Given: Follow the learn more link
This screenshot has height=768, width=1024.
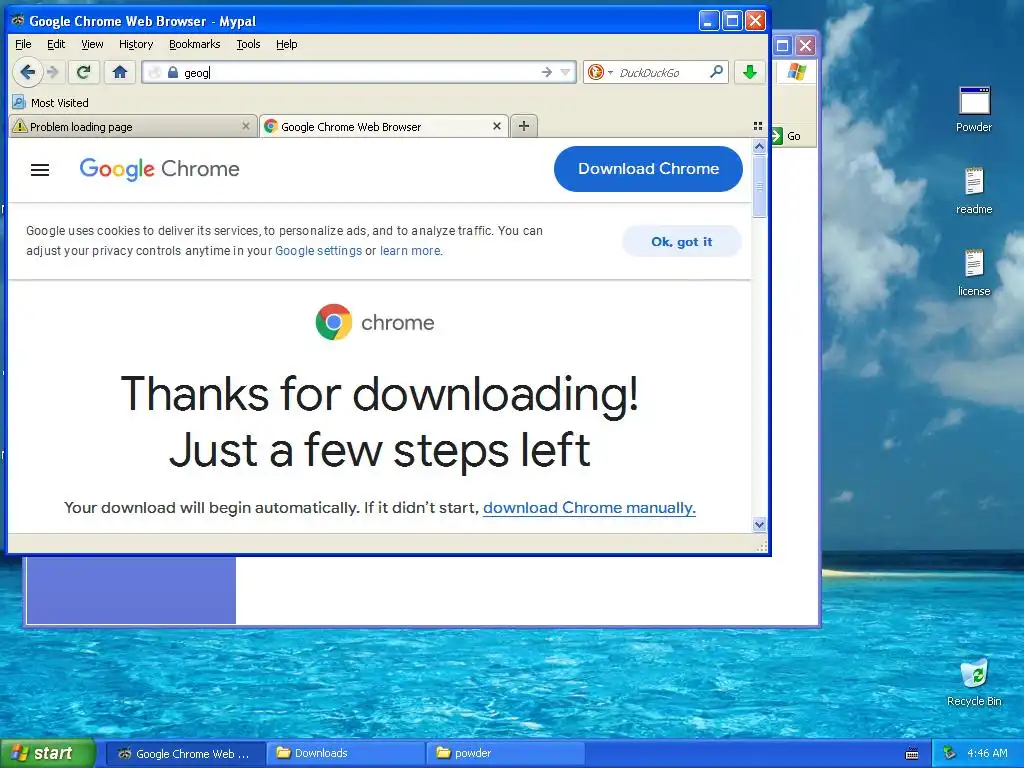Looking at the screenshot, I should click(410, 251).
